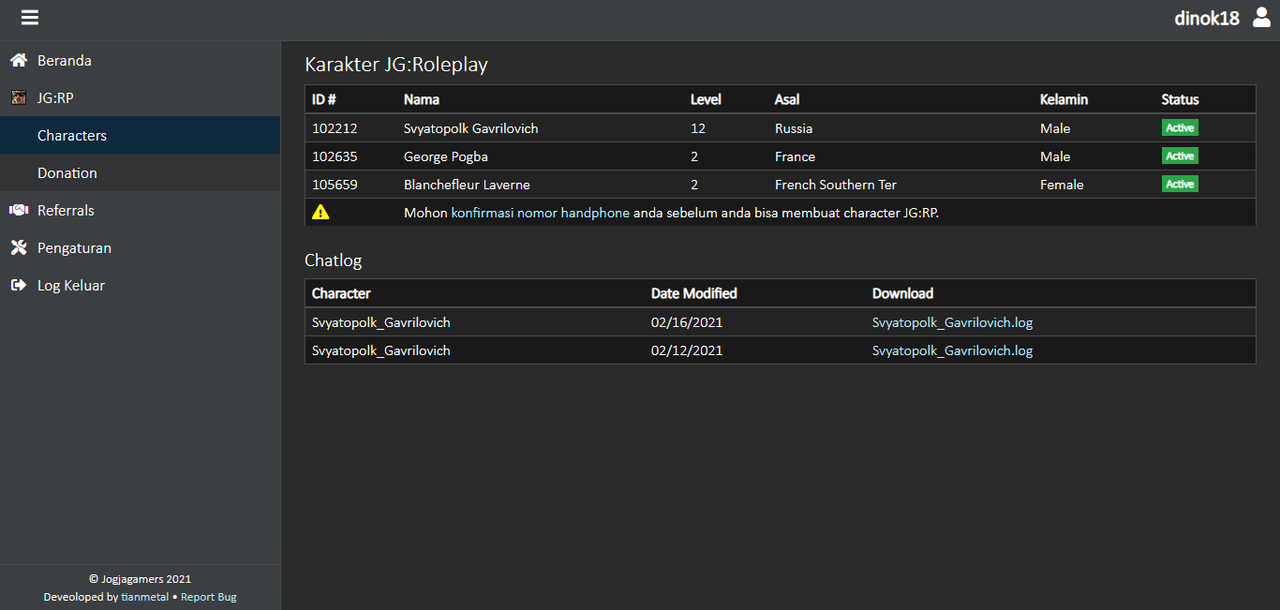Select the Blanchefleur Laverne character row
The width and height of the screenshot is (1280, 610).
(780, 184)
